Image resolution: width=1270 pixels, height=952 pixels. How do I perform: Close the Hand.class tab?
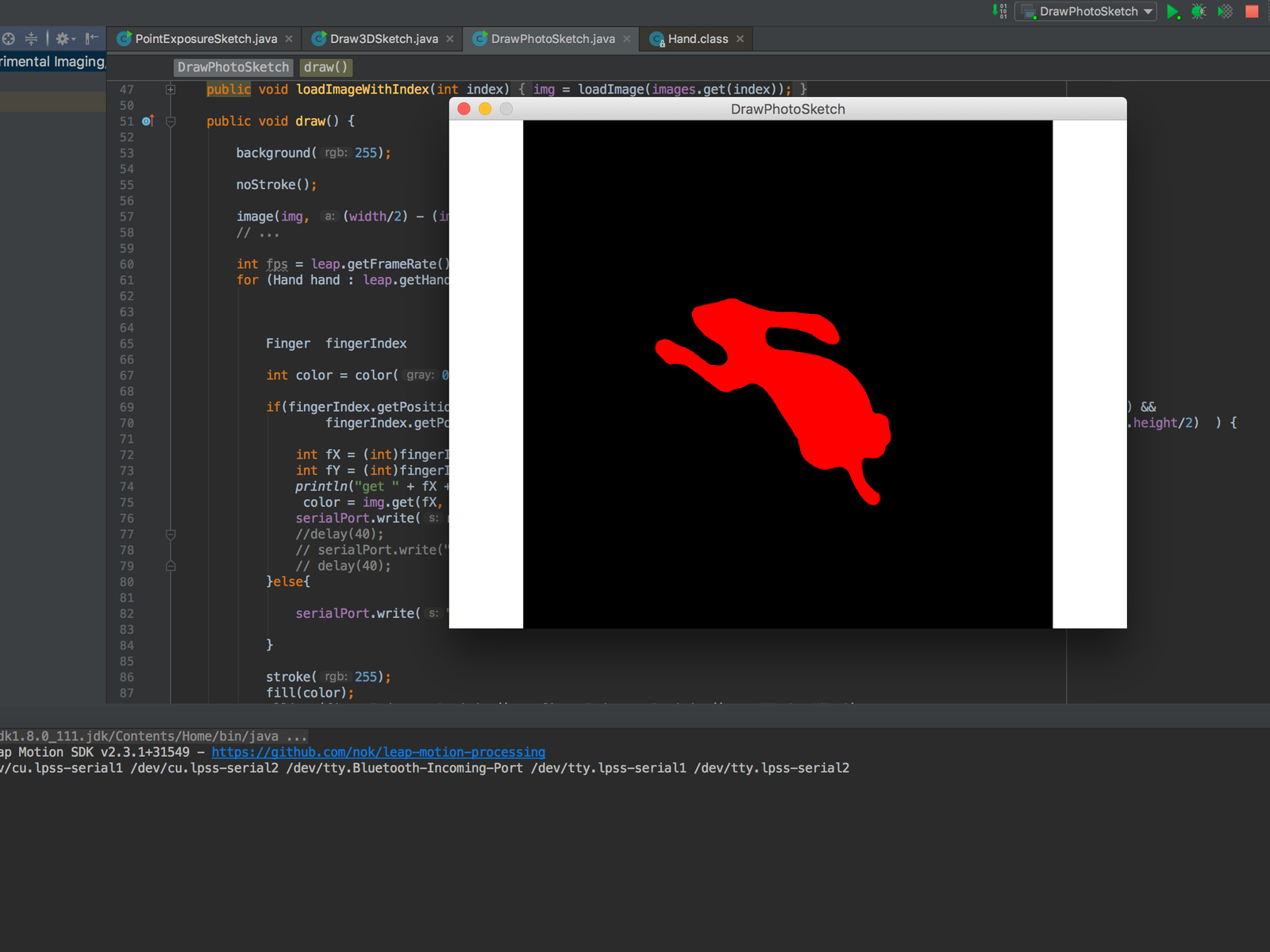pos(741,39)
